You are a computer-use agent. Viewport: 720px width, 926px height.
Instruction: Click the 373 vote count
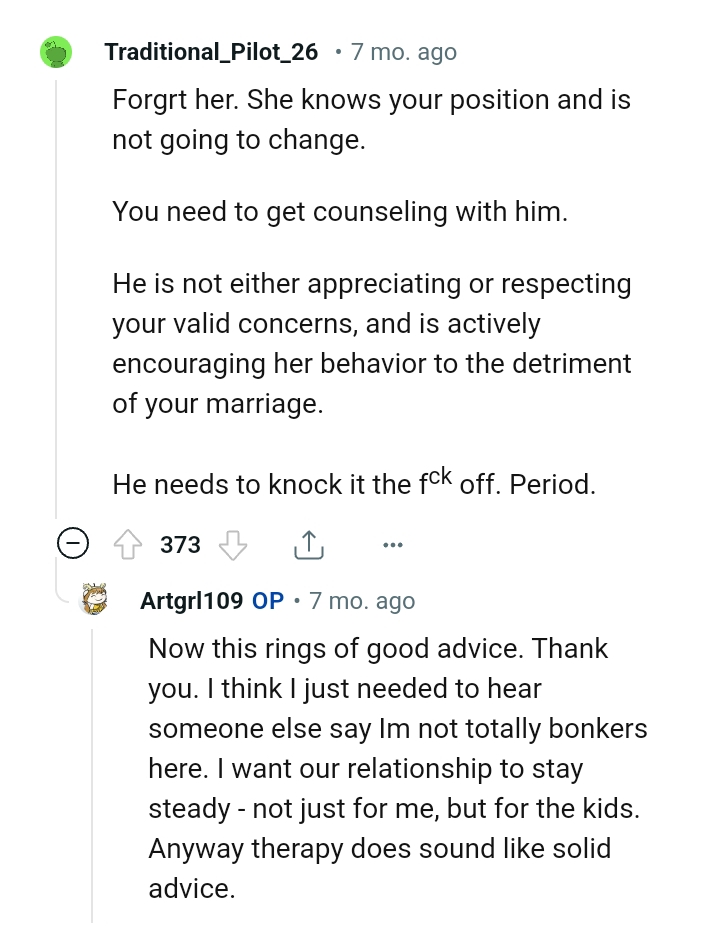pos(179,544)
